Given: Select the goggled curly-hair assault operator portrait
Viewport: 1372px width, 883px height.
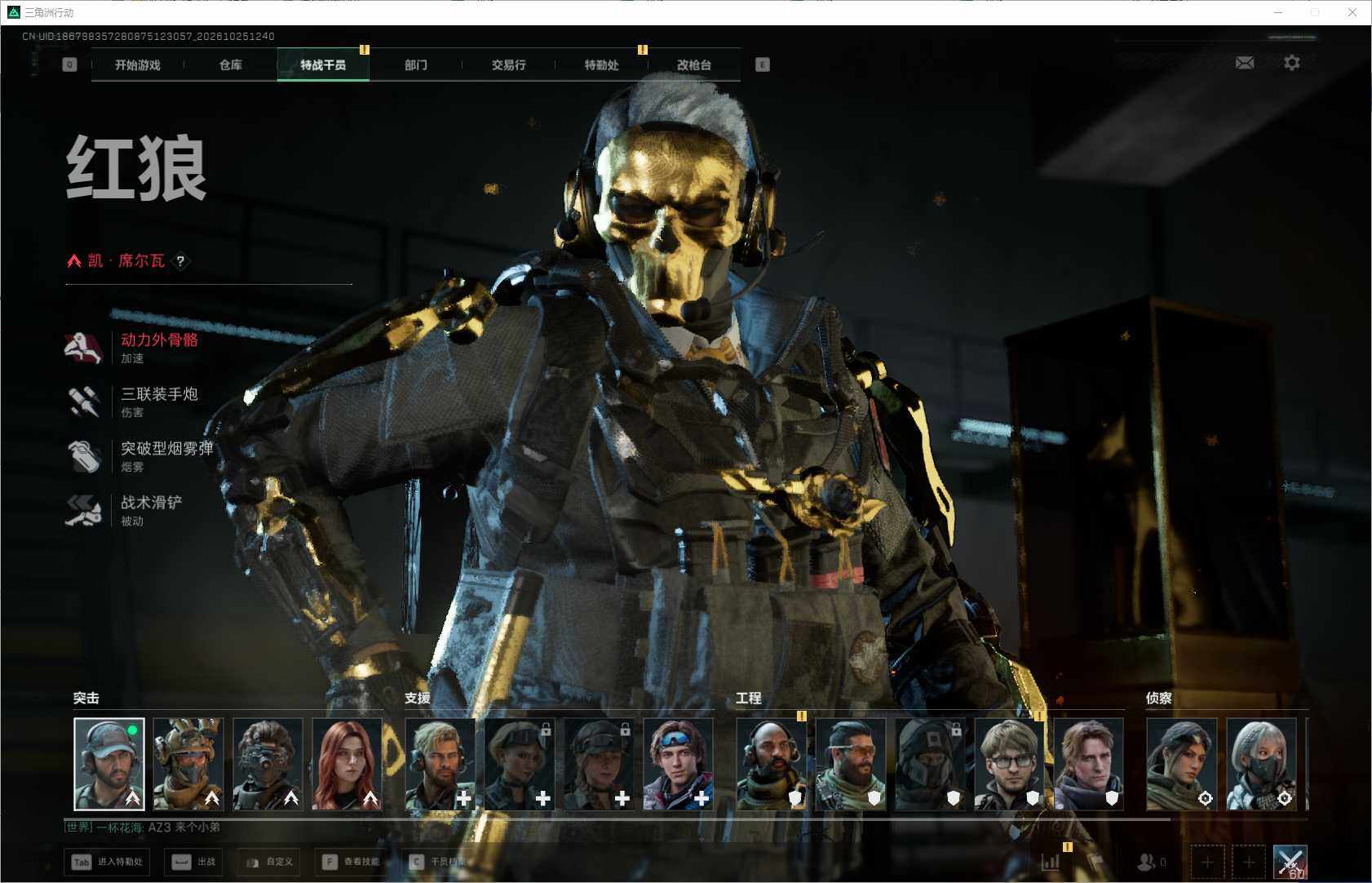Looking at the screenshot, I should coord(268,764).
